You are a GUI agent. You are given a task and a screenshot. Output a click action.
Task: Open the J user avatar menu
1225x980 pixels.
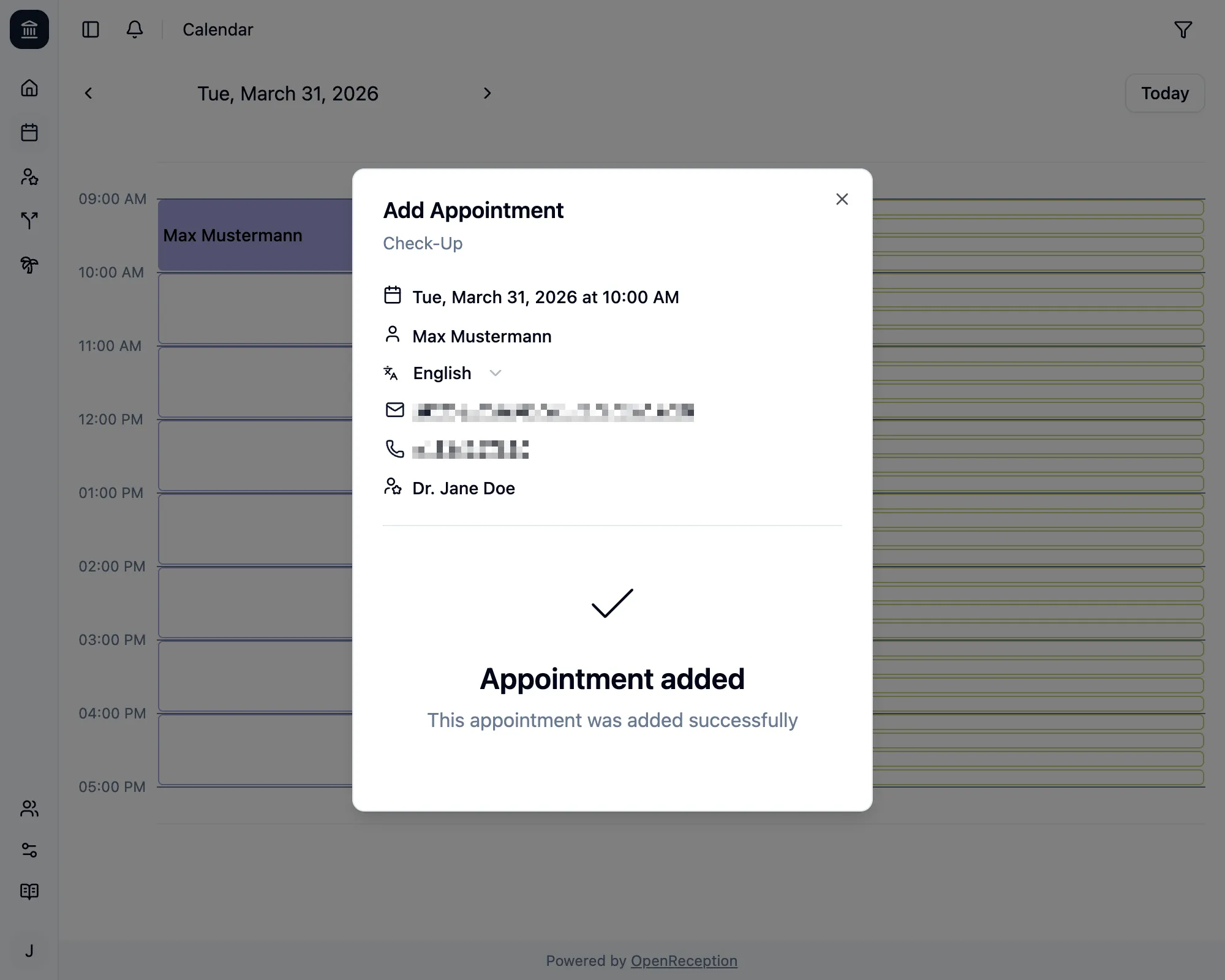click(x=29, y=951)
